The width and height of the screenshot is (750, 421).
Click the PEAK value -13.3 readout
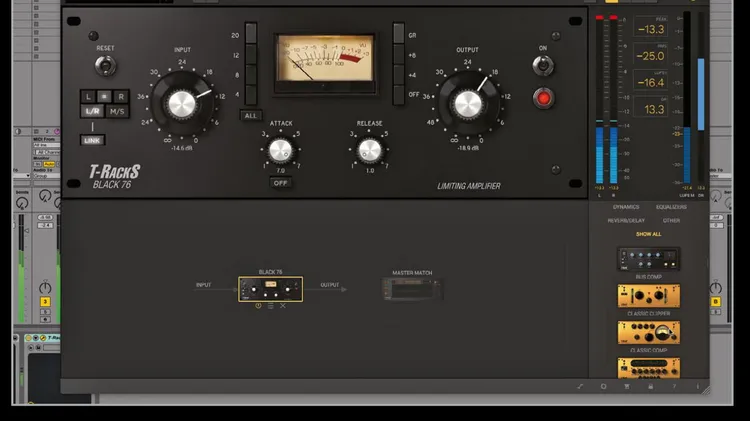coord(651,29)
